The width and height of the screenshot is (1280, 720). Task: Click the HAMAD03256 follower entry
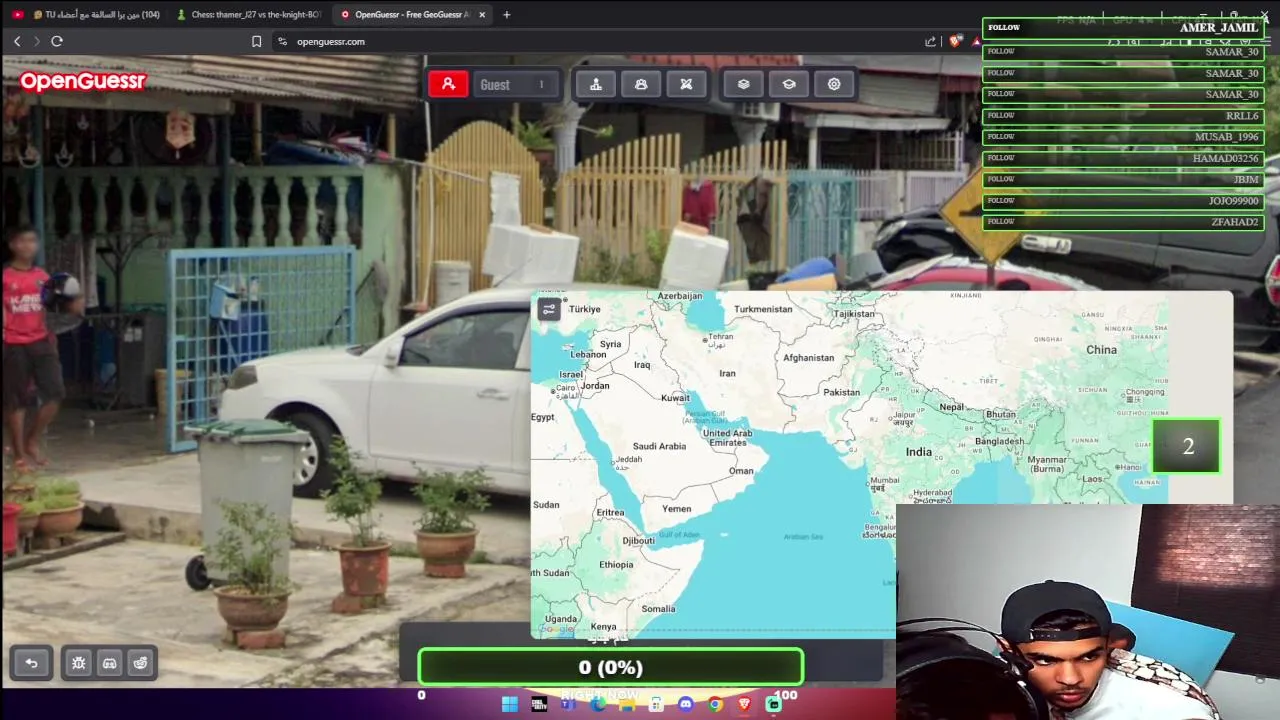pyautogui.click(x=1123, y=158)
